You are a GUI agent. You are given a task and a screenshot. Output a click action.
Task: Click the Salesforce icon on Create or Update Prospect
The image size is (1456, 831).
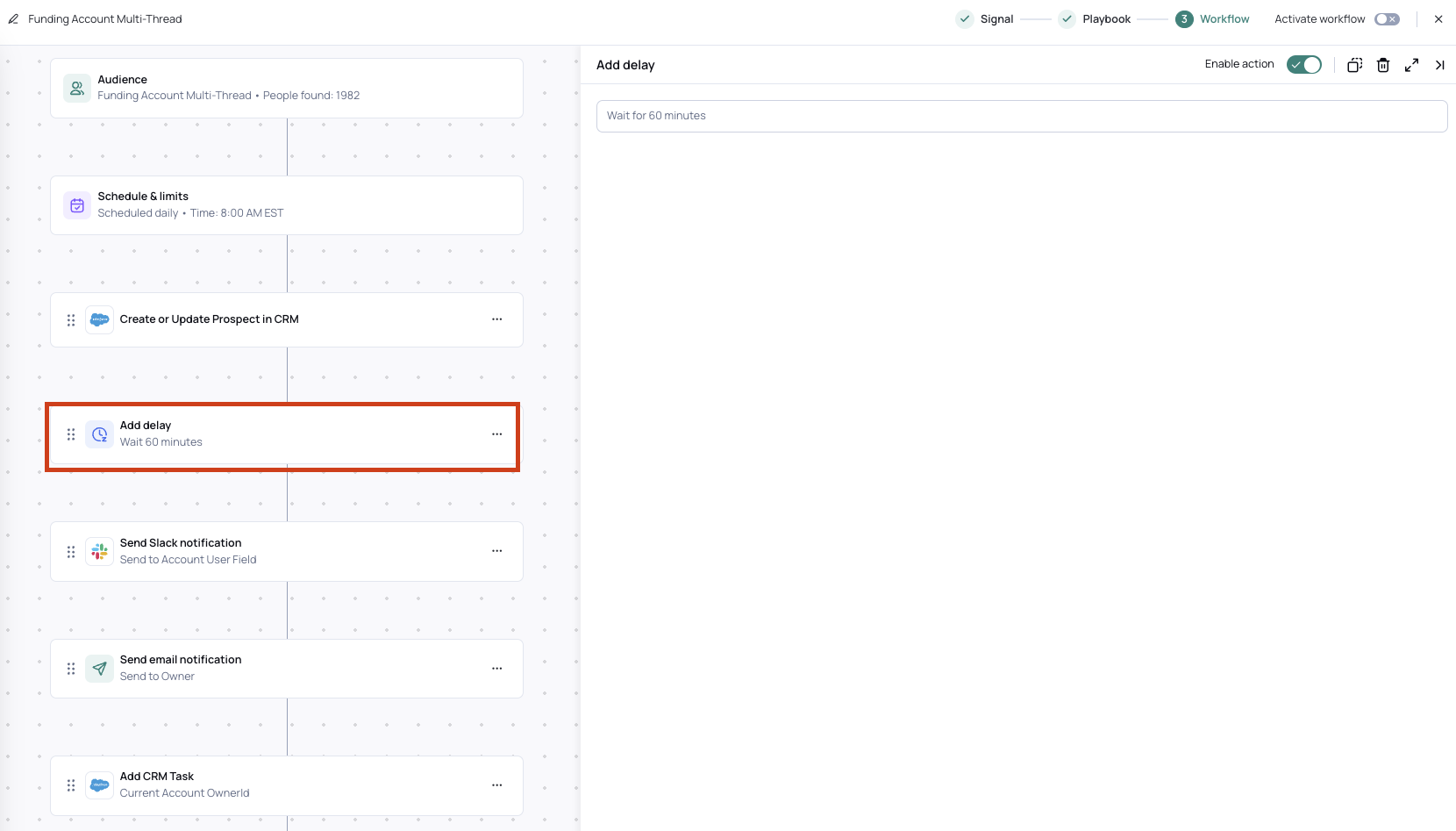point(99,319)
